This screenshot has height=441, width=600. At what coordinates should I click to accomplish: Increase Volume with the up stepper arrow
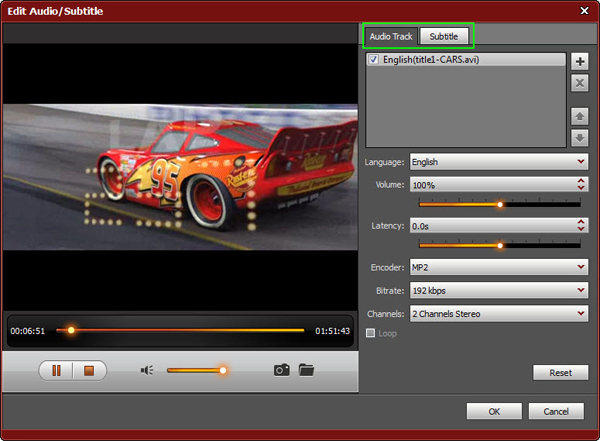581,181
